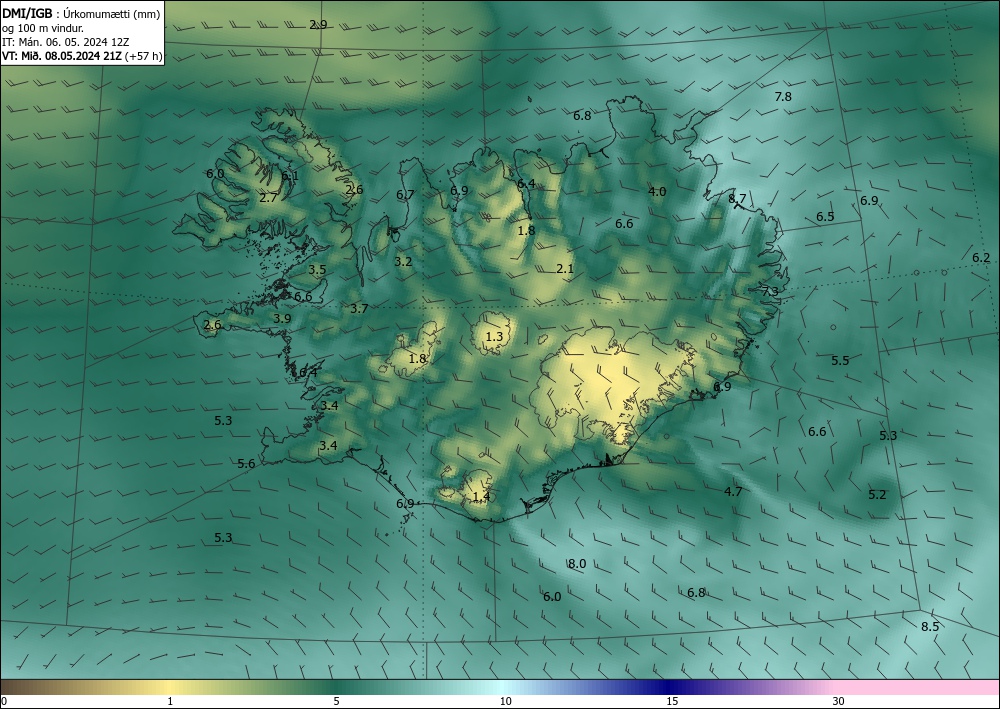Click the 6.1 value label
Viewport: 1000px width, 709px height.
pos(290,177)
